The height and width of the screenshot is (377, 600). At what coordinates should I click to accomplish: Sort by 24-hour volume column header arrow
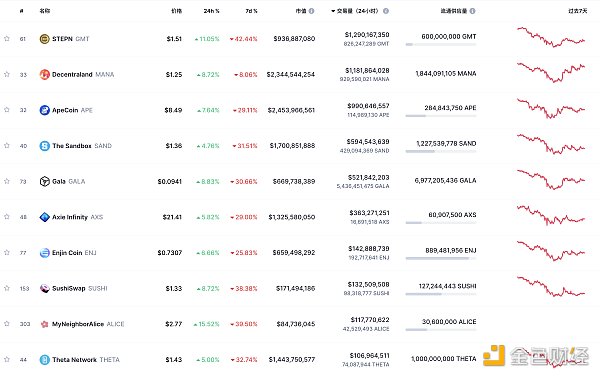tap(333, 11)
